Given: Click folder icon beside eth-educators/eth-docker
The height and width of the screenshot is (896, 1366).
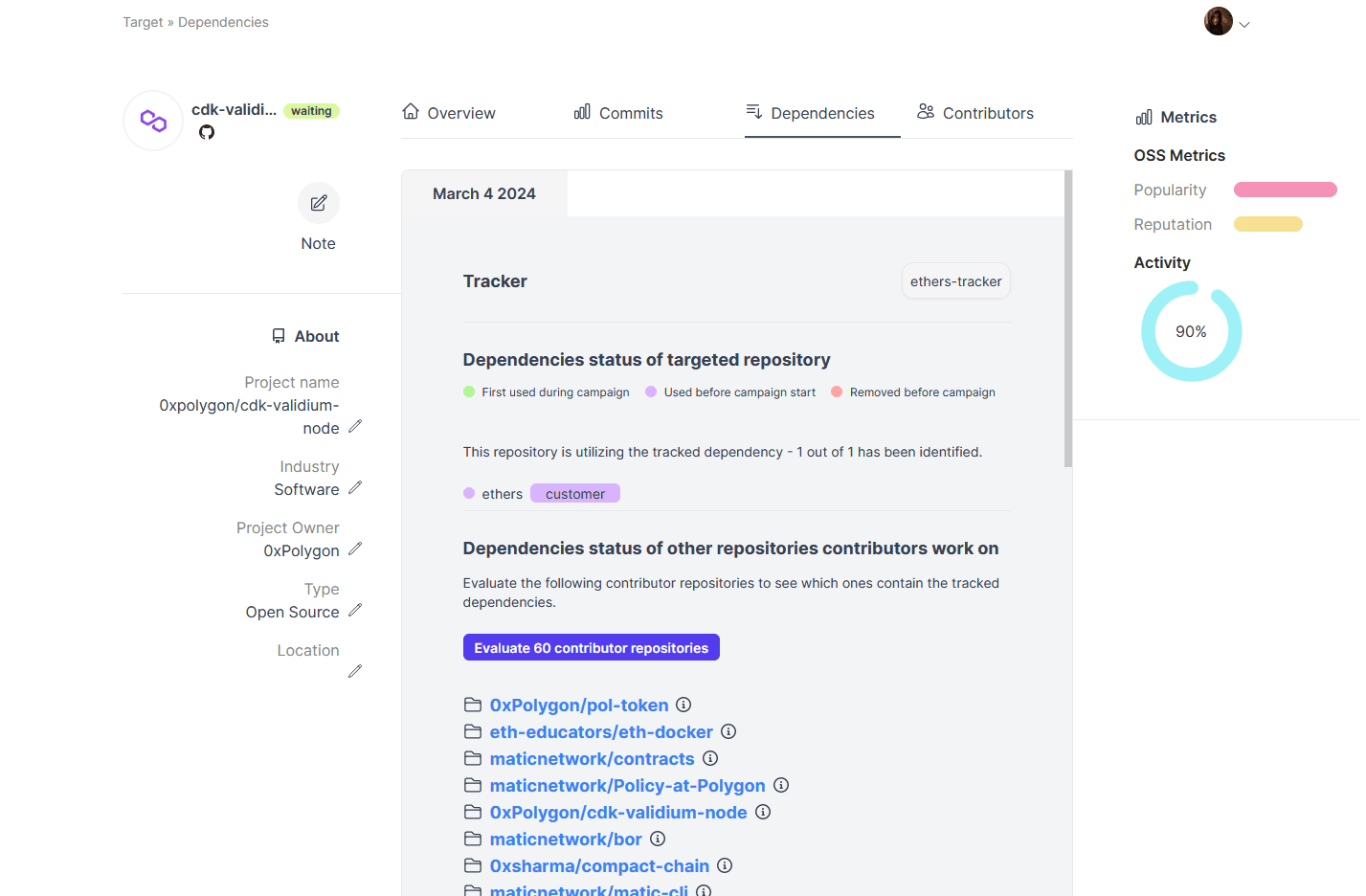Looking at the screenshot, I should coord(473,731).
